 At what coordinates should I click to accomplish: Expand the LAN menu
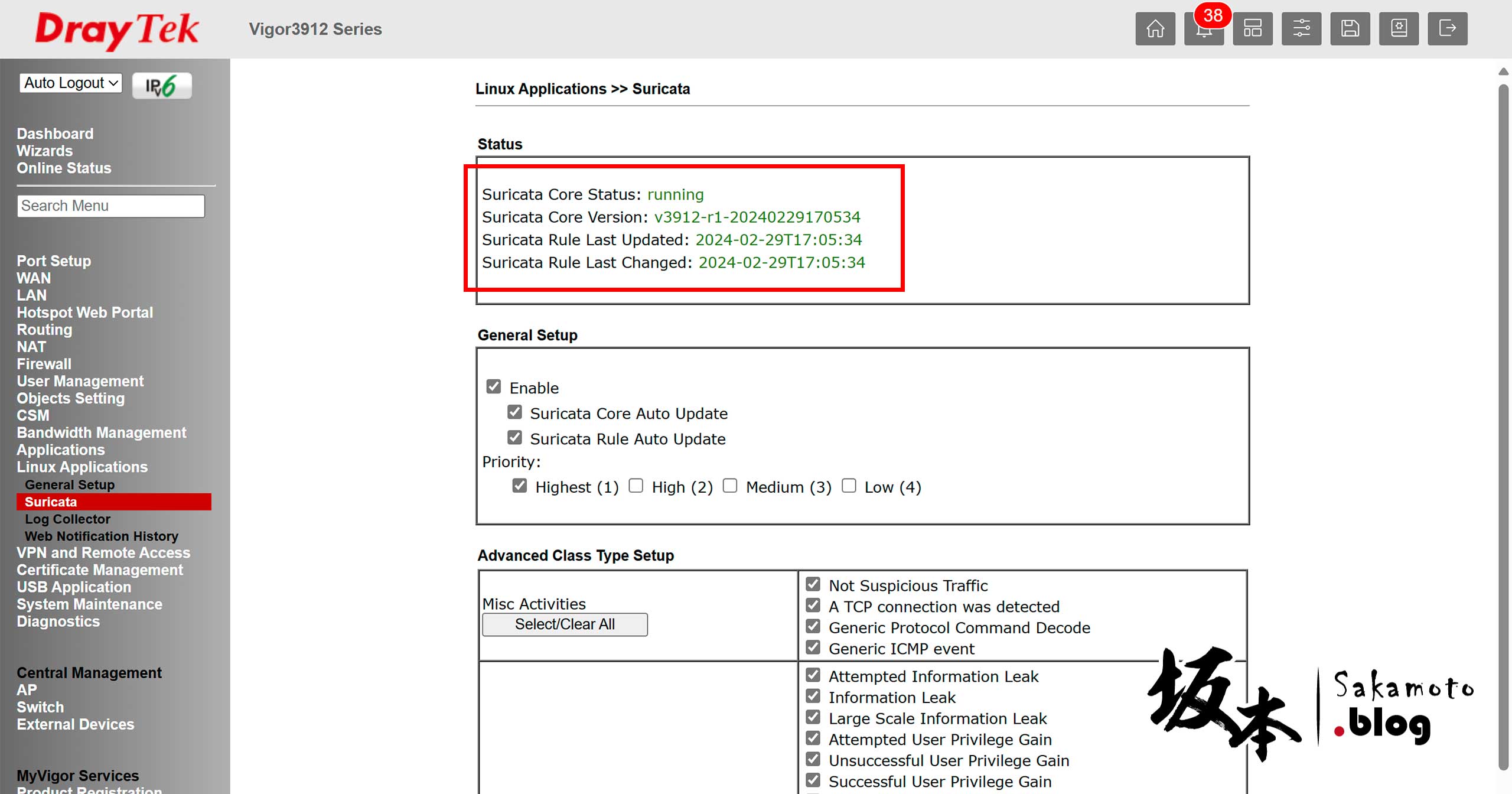[31, 295]
